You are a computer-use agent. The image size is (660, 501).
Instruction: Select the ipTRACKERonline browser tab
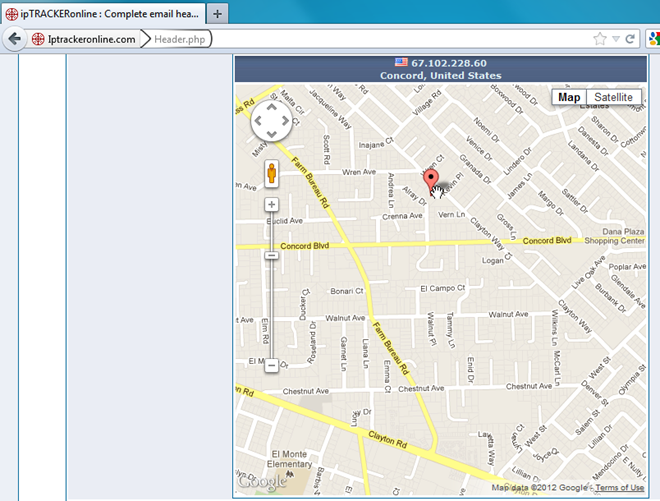[104, 14]
